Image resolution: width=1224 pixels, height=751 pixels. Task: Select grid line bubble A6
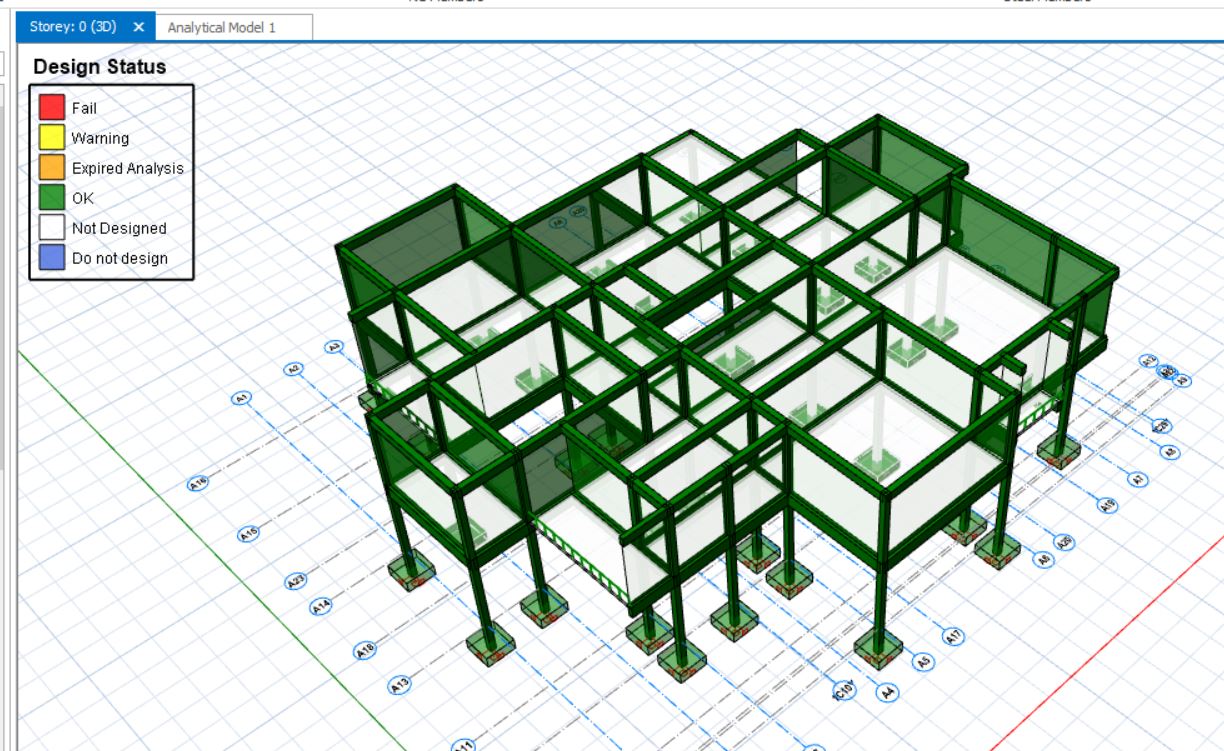[x=1044, y=560]
